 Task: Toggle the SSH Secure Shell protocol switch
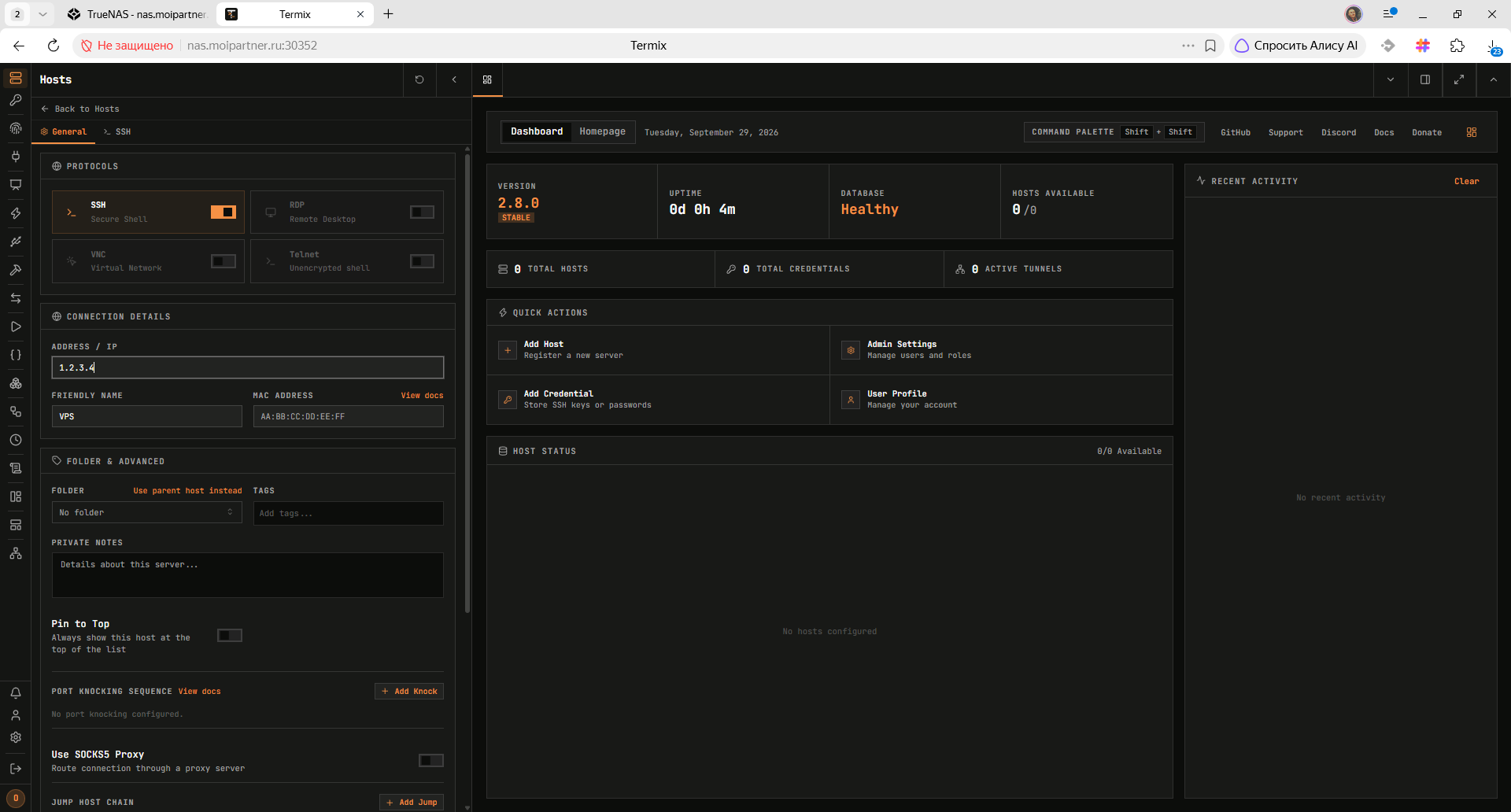224,212
